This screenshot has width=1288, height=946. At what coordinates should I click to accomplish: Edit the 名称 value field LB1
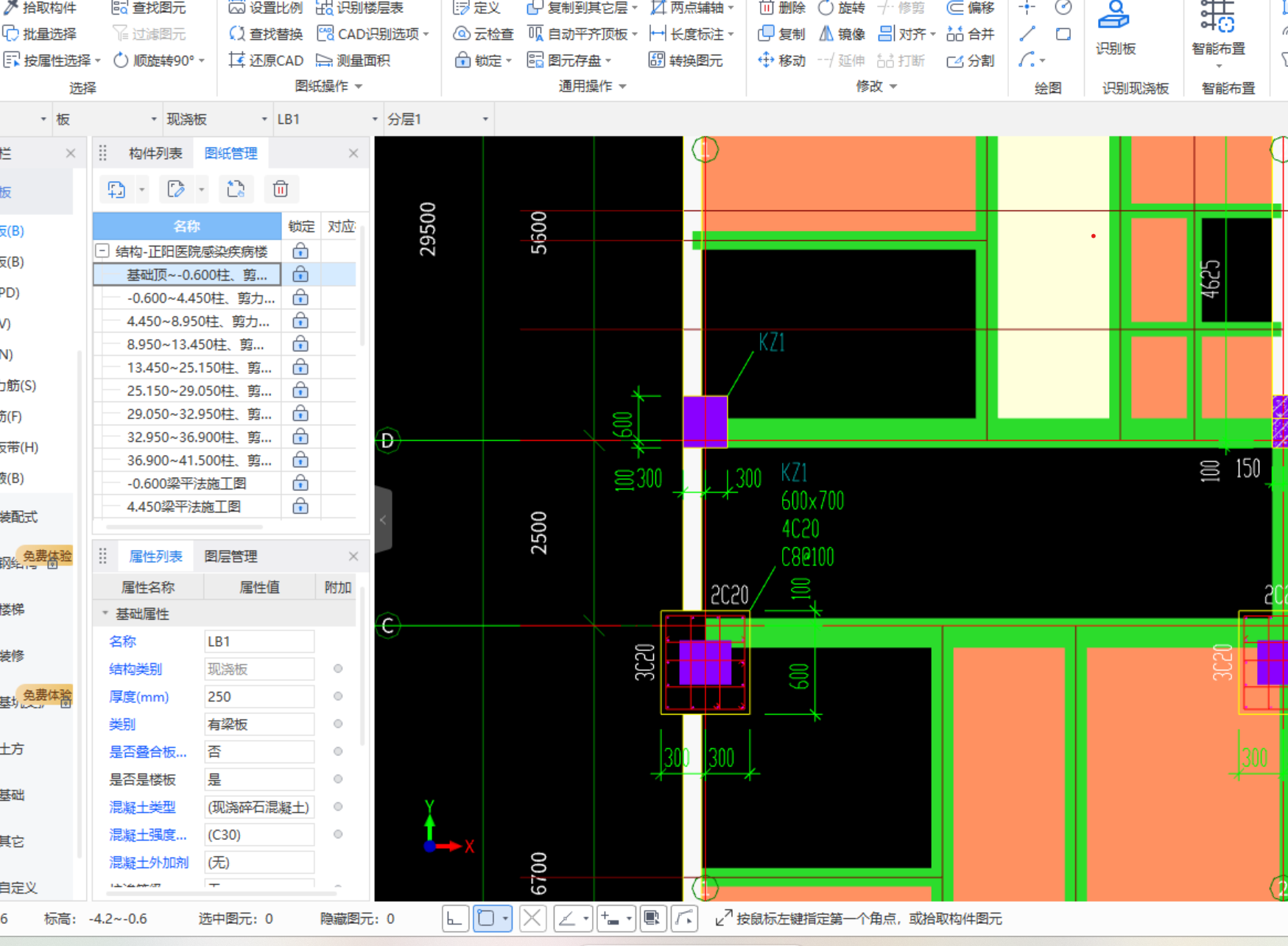tap(259, 641)
